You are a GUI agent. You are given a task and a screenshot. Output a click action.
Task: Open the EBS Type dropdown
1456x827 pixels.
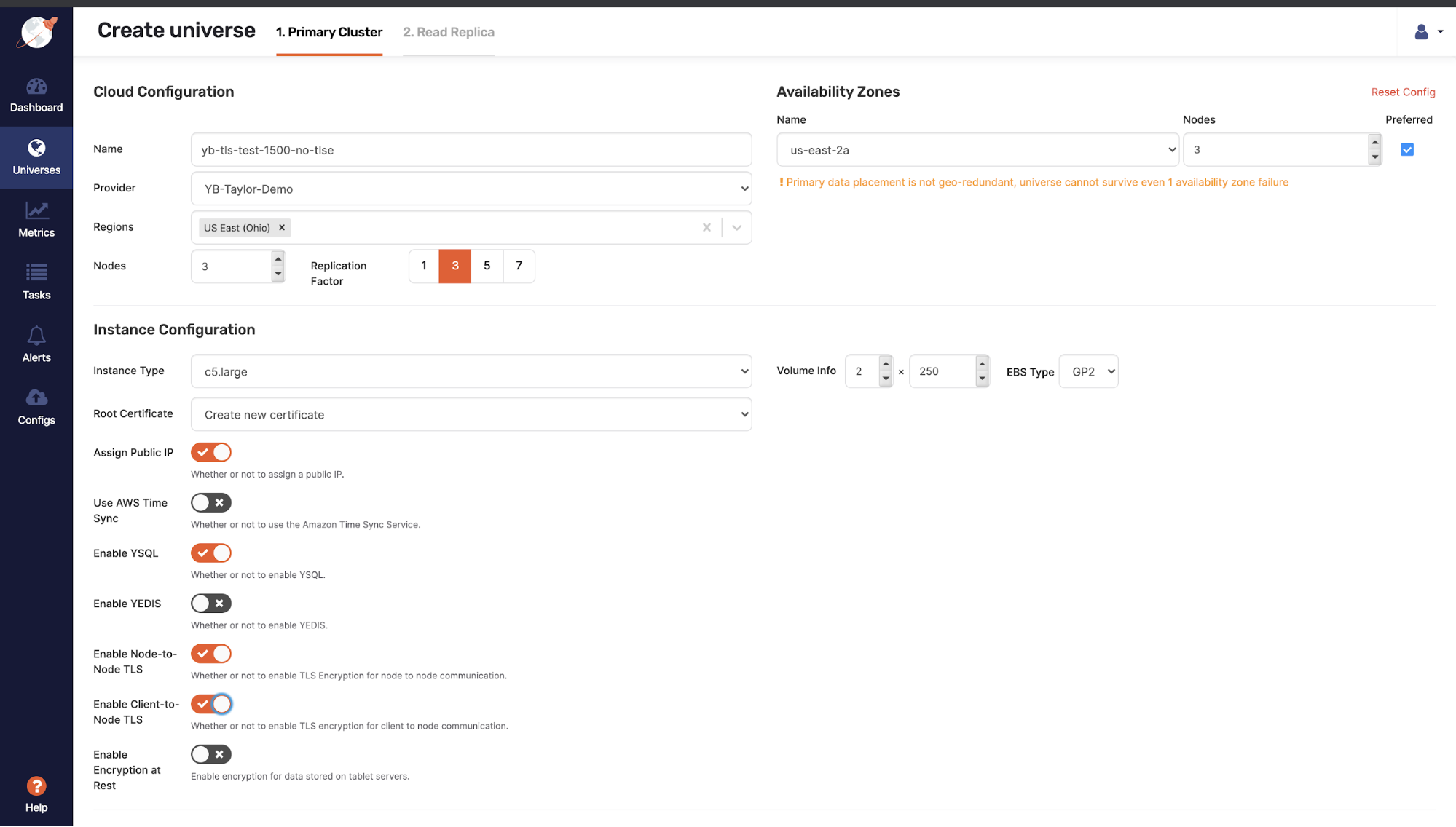(x=1088, y=371)
